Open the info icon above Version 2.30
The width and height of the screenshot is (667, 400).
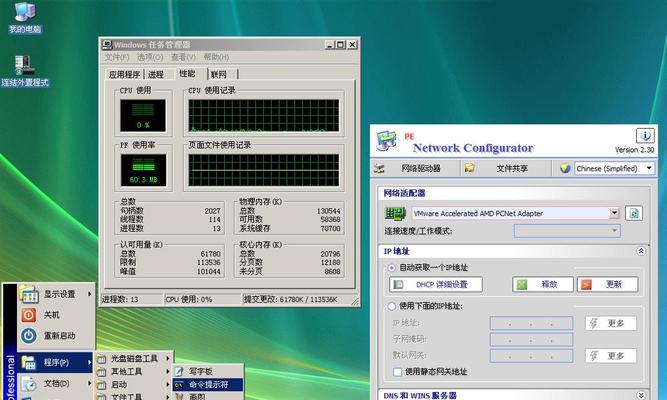click(x=645, y=136)
